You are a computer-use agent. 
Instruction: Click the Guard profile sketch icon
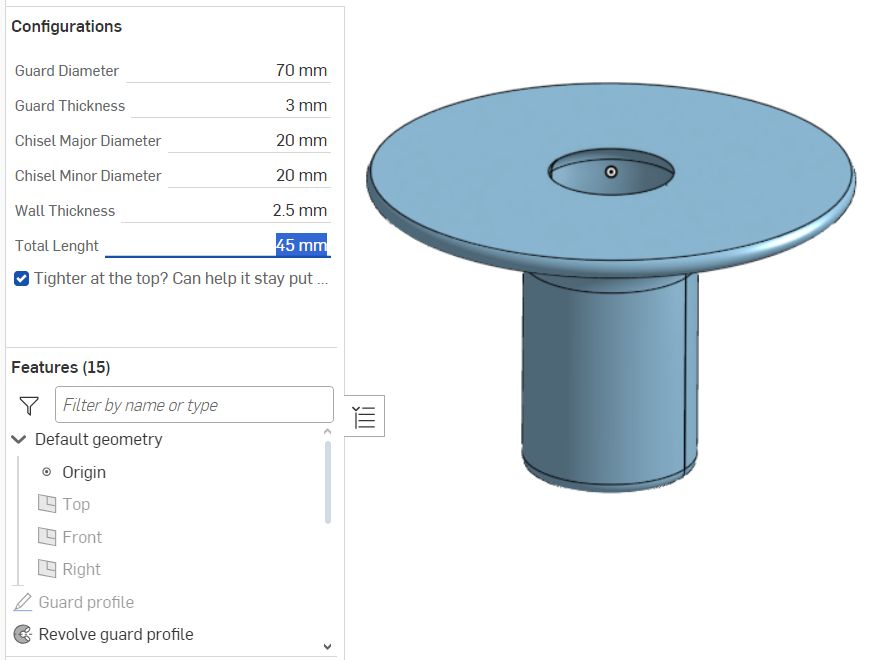[23, 602]
